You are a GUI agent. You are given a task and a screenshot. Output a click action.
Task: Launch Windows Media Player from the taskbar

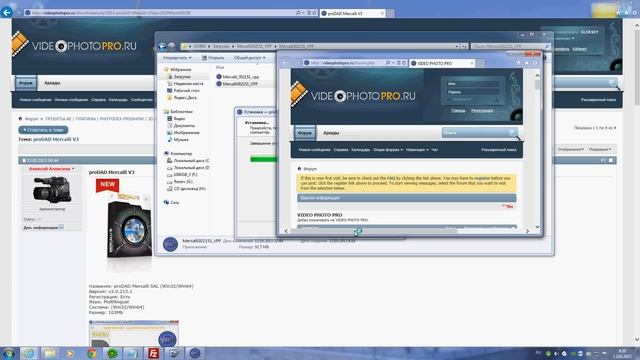point(70,353)
